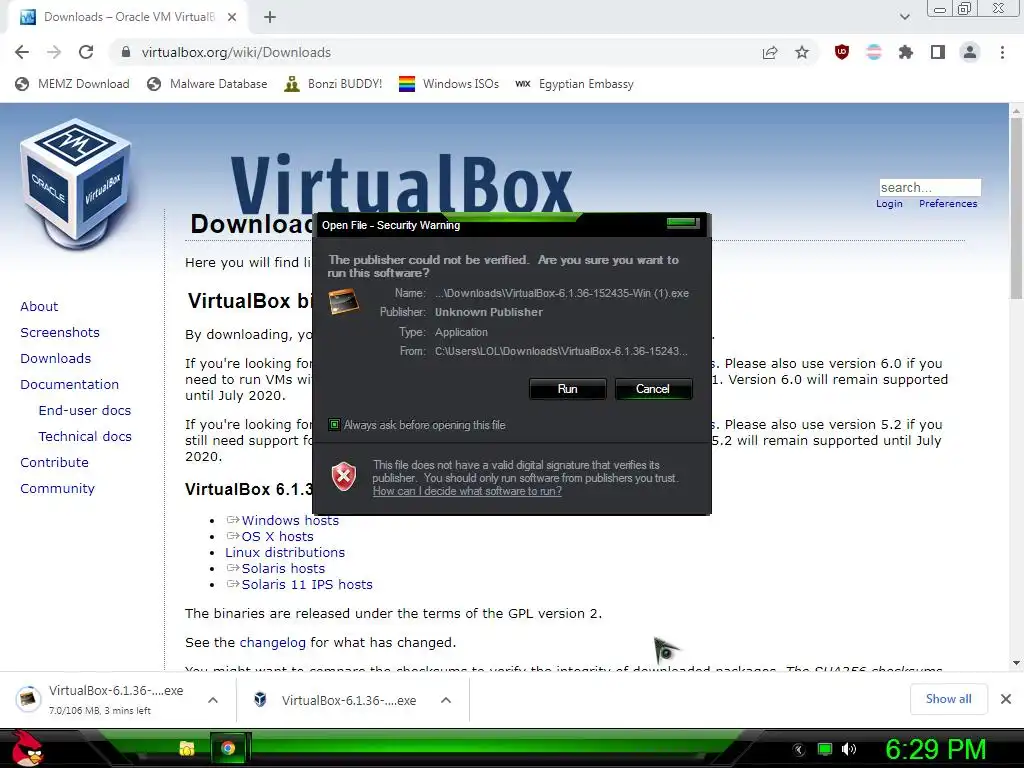Open the Screenshots sidebar link

[60, 332]
